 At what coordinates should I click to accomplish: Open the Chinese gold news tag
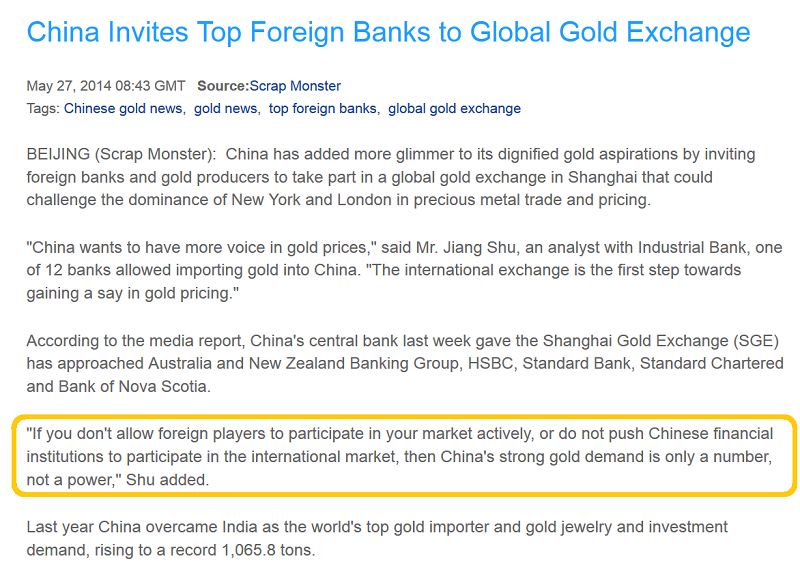coord(123,108)
